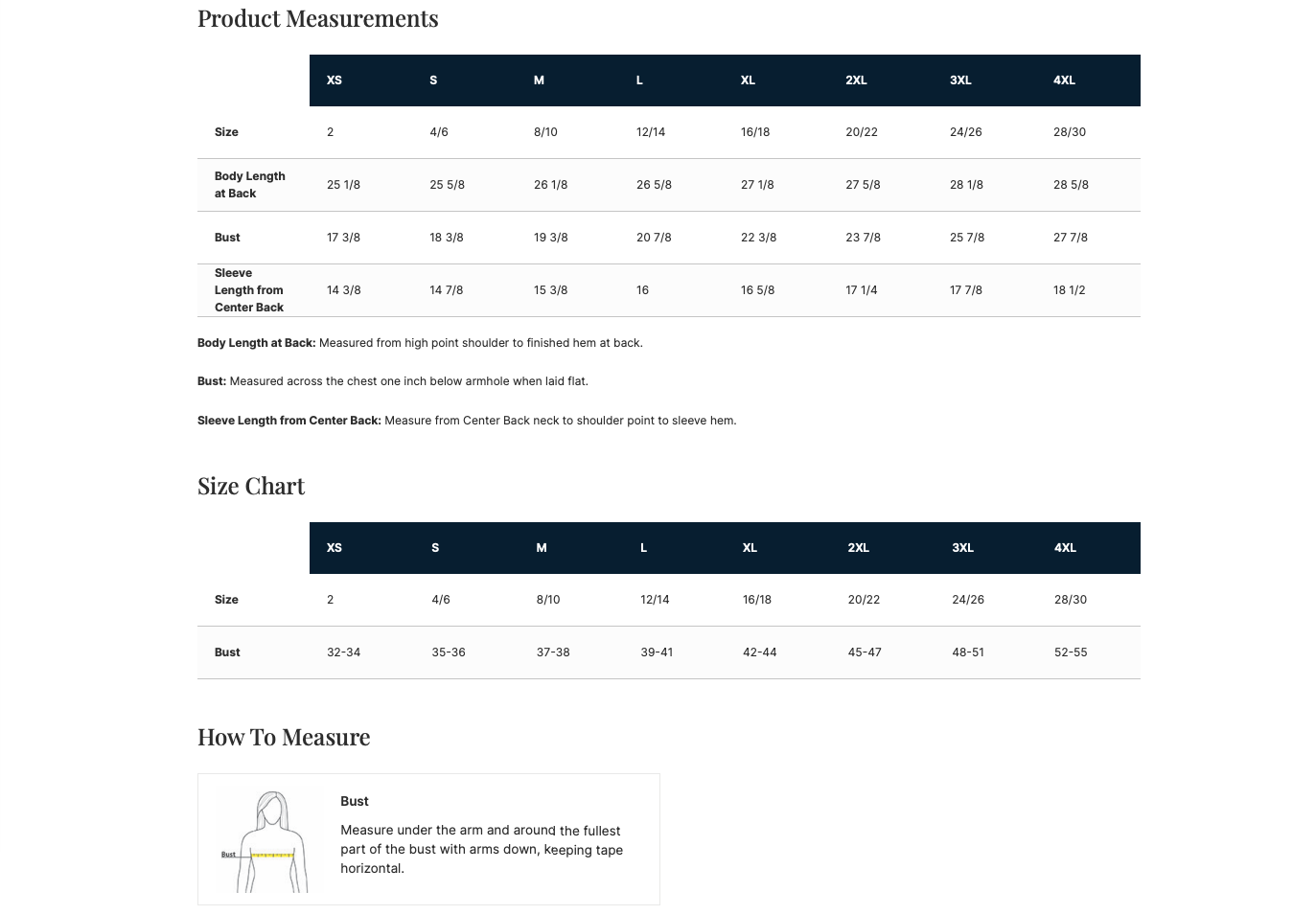Click the XS column header in Product Measurements
Image resolution: width=1316 pixels, height=915 pixels.
coord(335,80)
